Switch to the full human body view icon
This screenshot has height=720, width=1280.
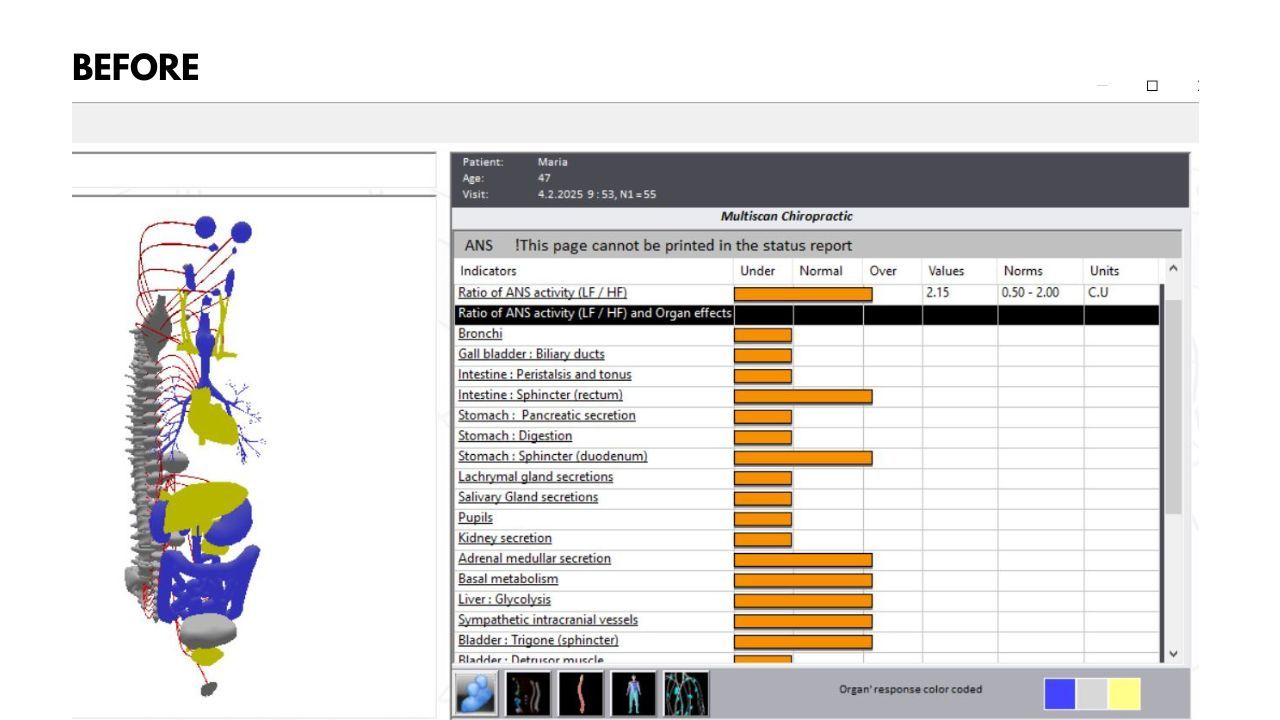click(633, 693)
